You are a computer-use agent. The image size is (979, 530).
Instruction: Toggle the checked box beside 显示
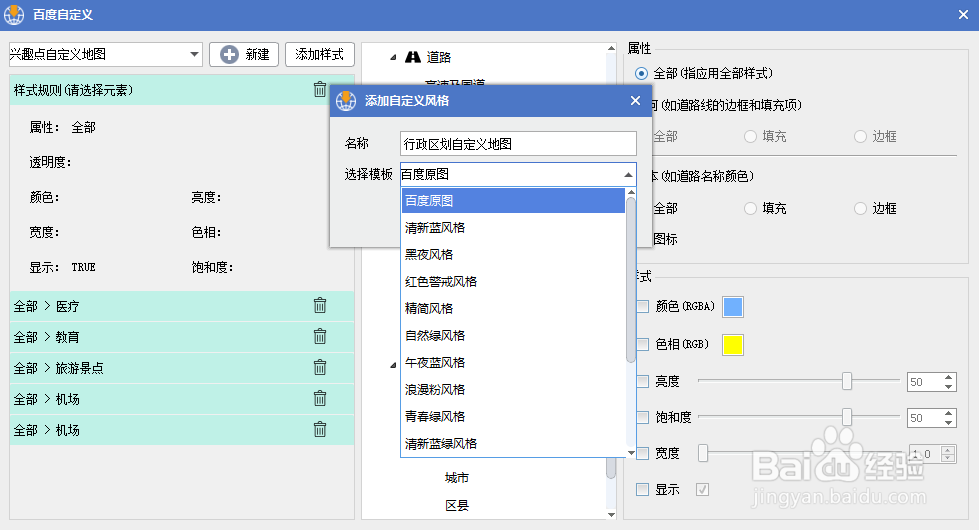[702, 489]
